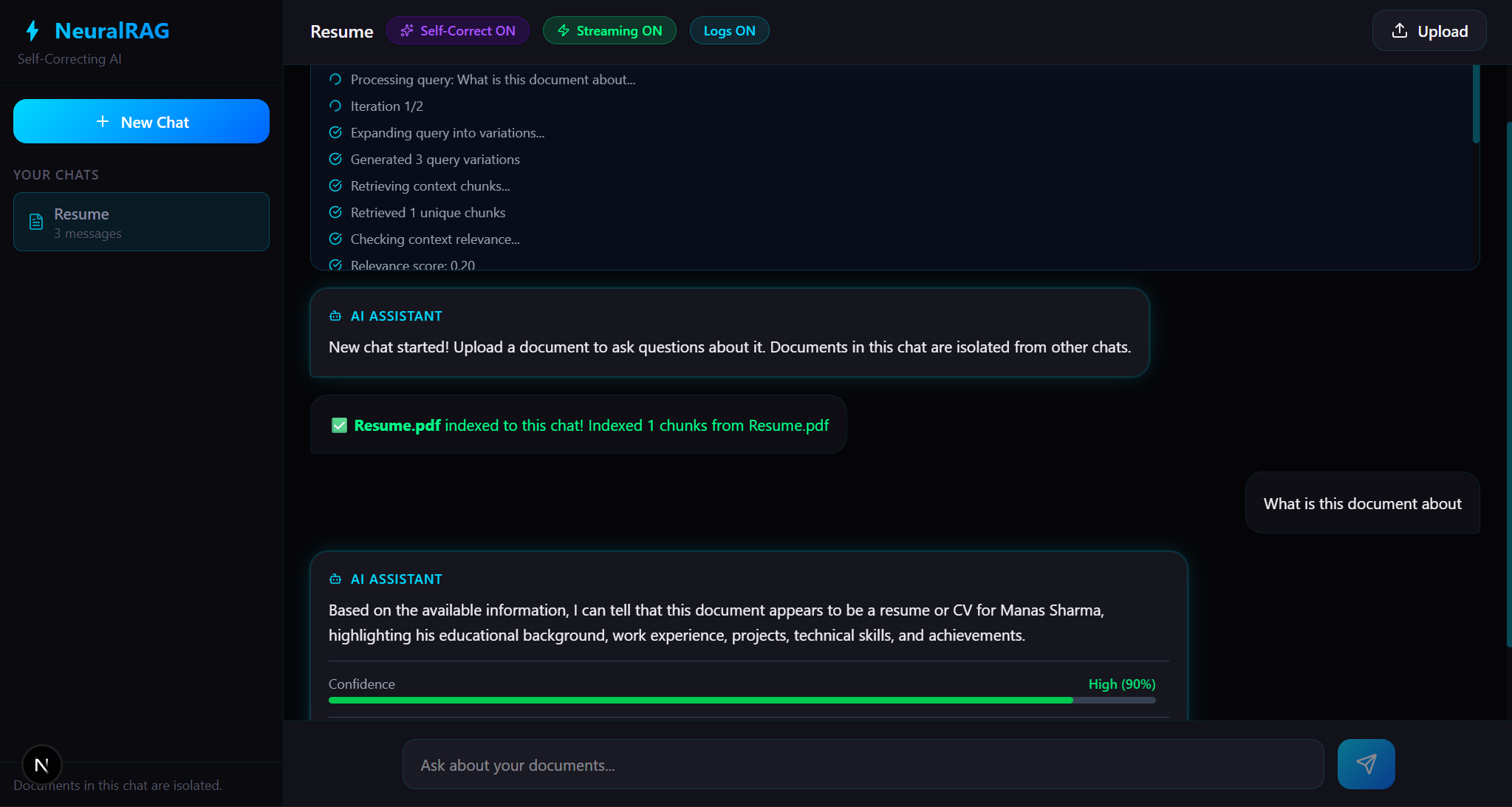Image resolution: width=1512 pixels, height=807 pixels.
Task: Select the Resume title in the header
Action: click(x=341, y=32)
